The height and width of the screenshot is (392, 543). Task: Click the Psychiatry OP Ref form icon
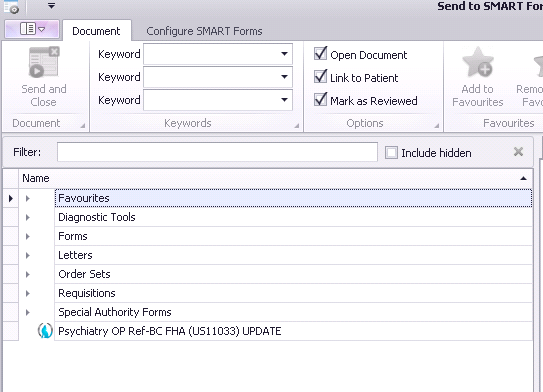(x=45, y=331)
